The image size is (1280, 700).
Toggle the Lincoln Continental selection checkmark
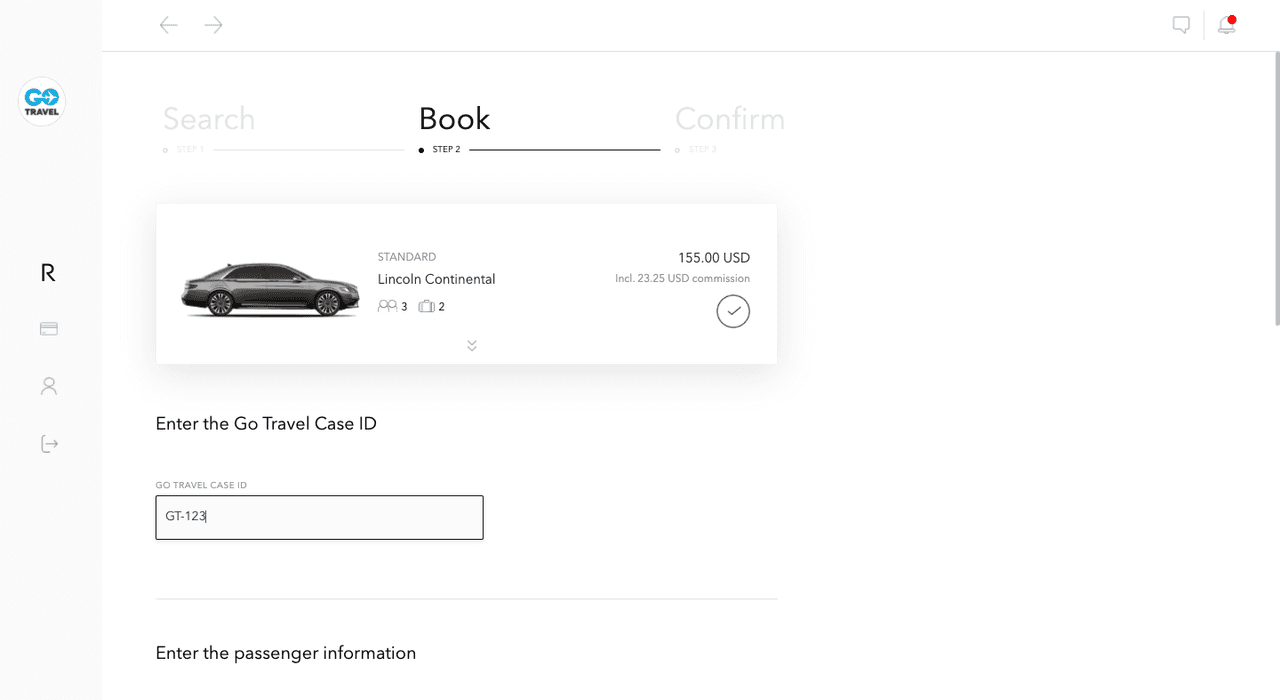click(x=733, y=311)
